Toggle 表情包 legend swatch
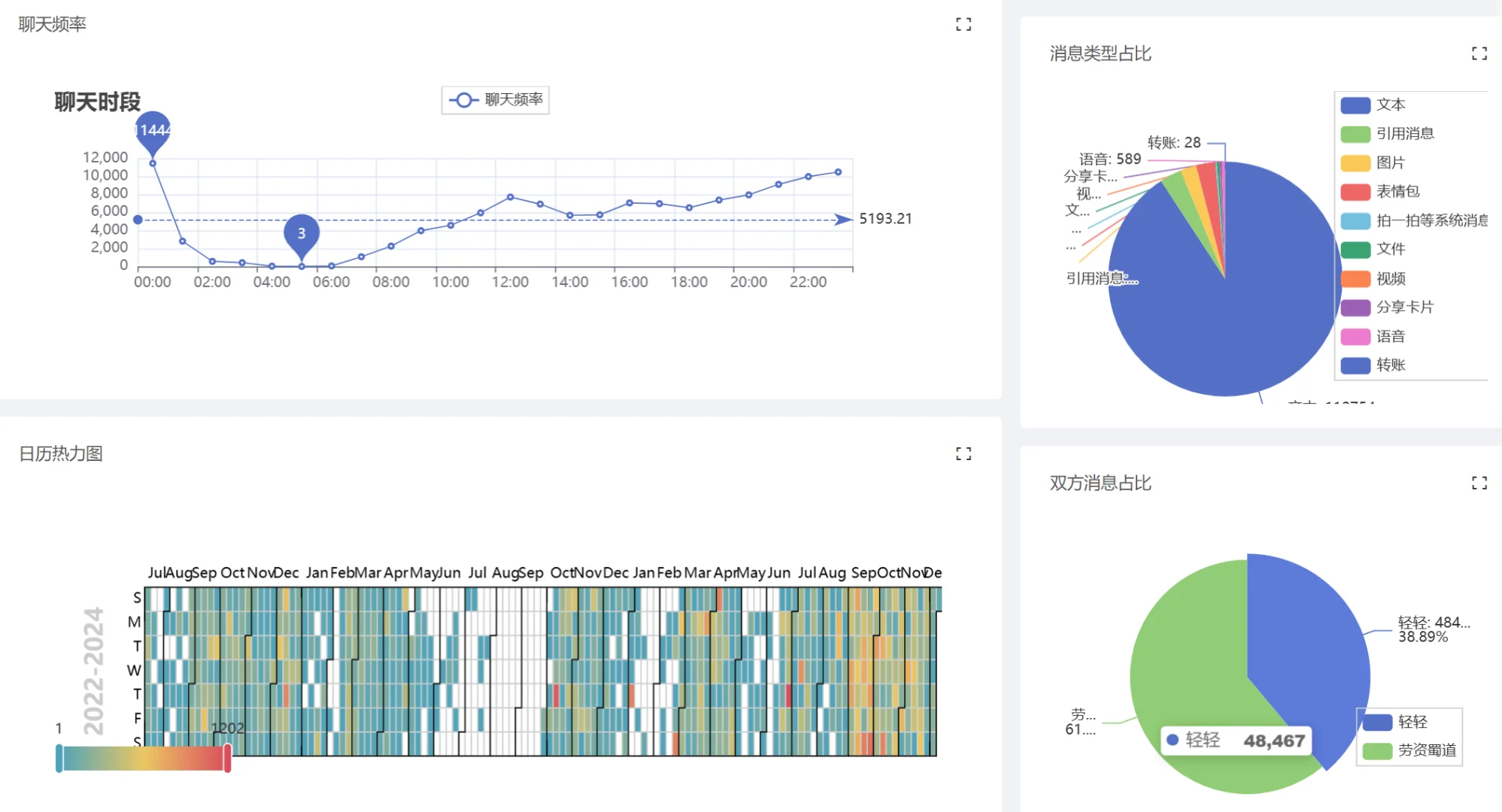This screenshot has width=1502, height=812. point(1355,192)
